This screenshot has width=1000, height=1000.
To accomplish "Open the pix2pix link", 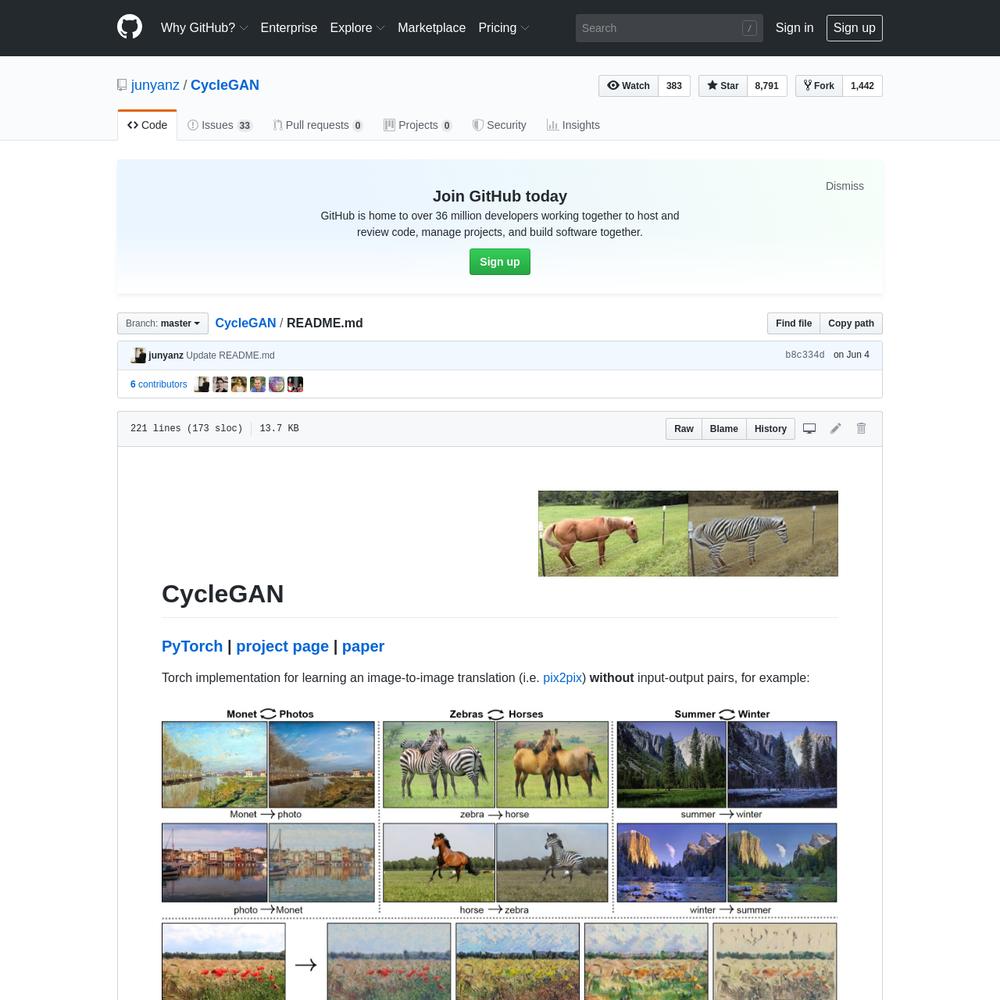I will coord(562,678).
